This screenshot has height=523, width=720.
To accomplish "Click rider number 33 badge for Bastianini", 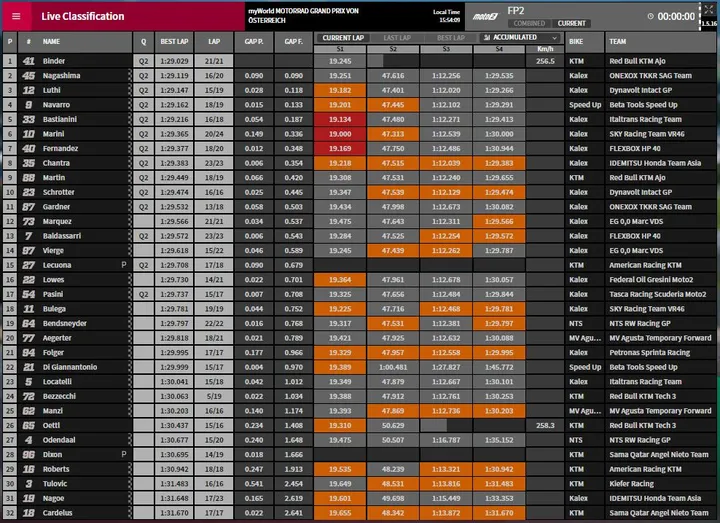I will click(28, 119).
